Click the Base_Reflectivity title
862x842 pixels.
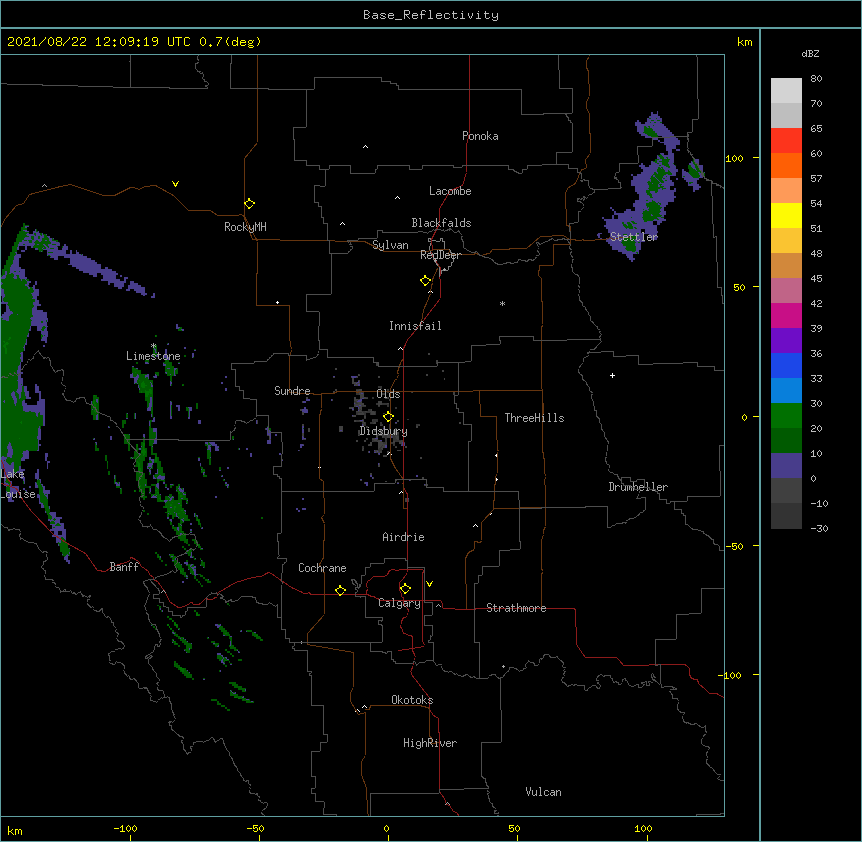pos(431,15)
